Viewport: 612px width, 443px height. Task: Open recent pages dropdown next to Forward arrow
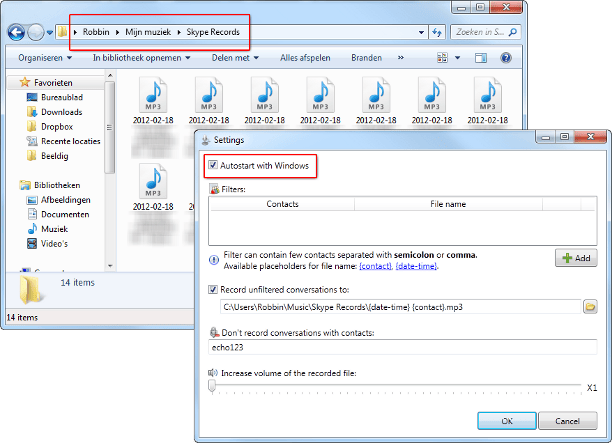(50, 33)
